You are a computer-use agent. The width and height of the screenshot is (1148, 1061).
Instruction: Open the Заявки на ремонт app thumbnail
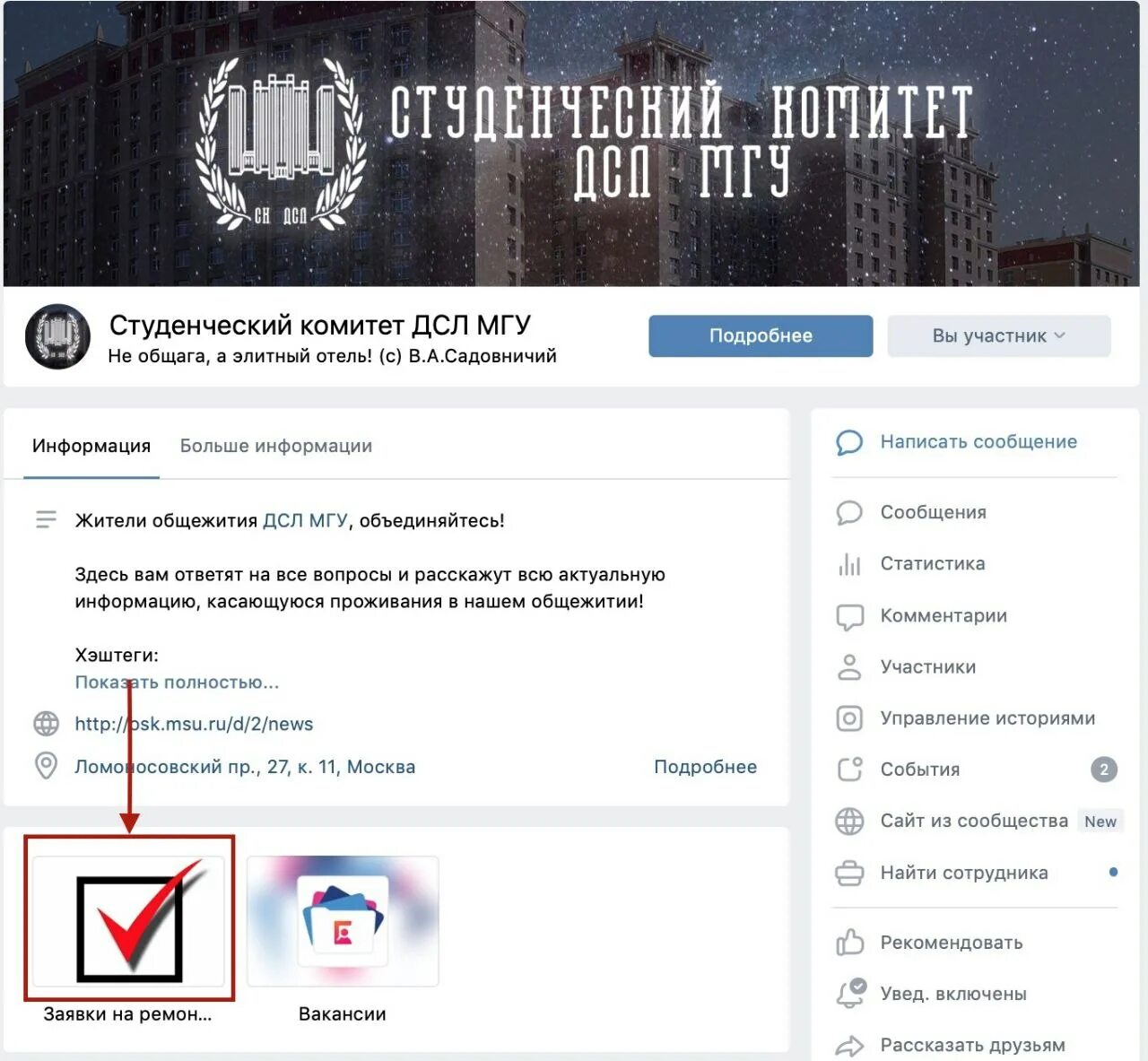[129, 921]
